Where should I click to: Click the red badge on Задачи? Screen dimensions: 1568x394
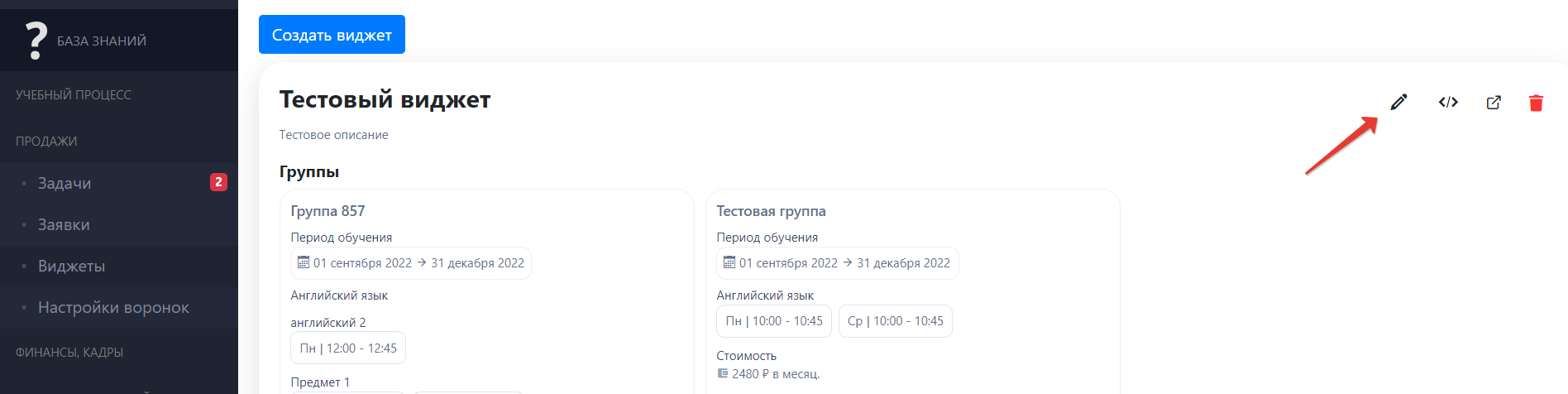tap(218, 182)
